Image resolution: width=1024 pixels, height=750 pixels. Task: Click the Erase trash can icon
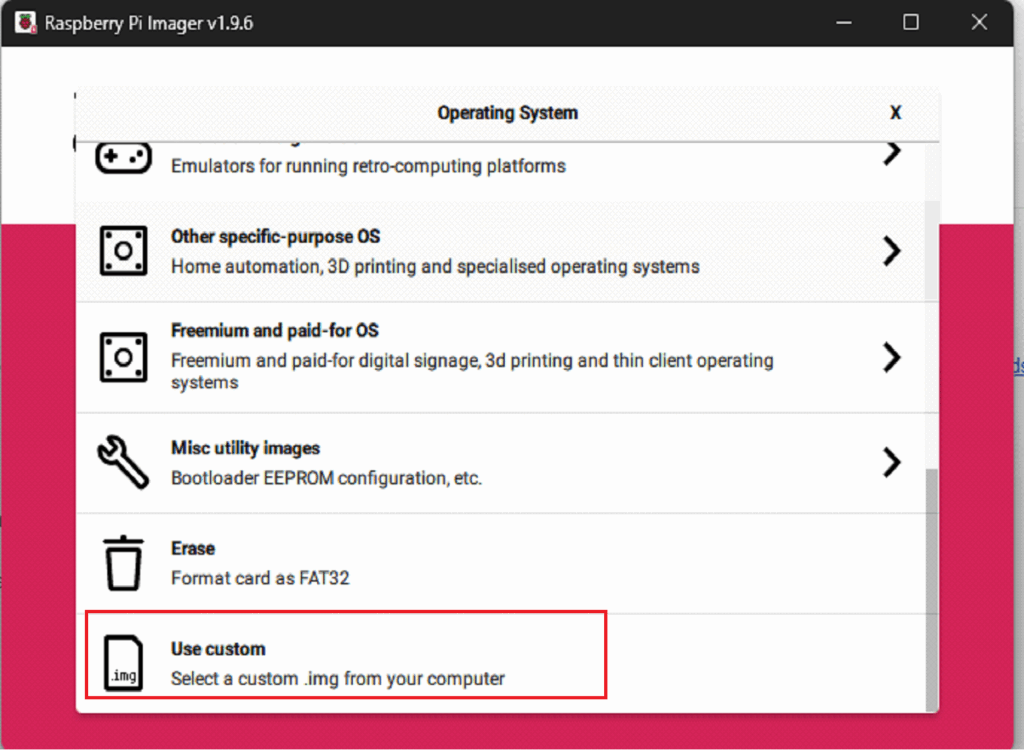tap(123, 563)
